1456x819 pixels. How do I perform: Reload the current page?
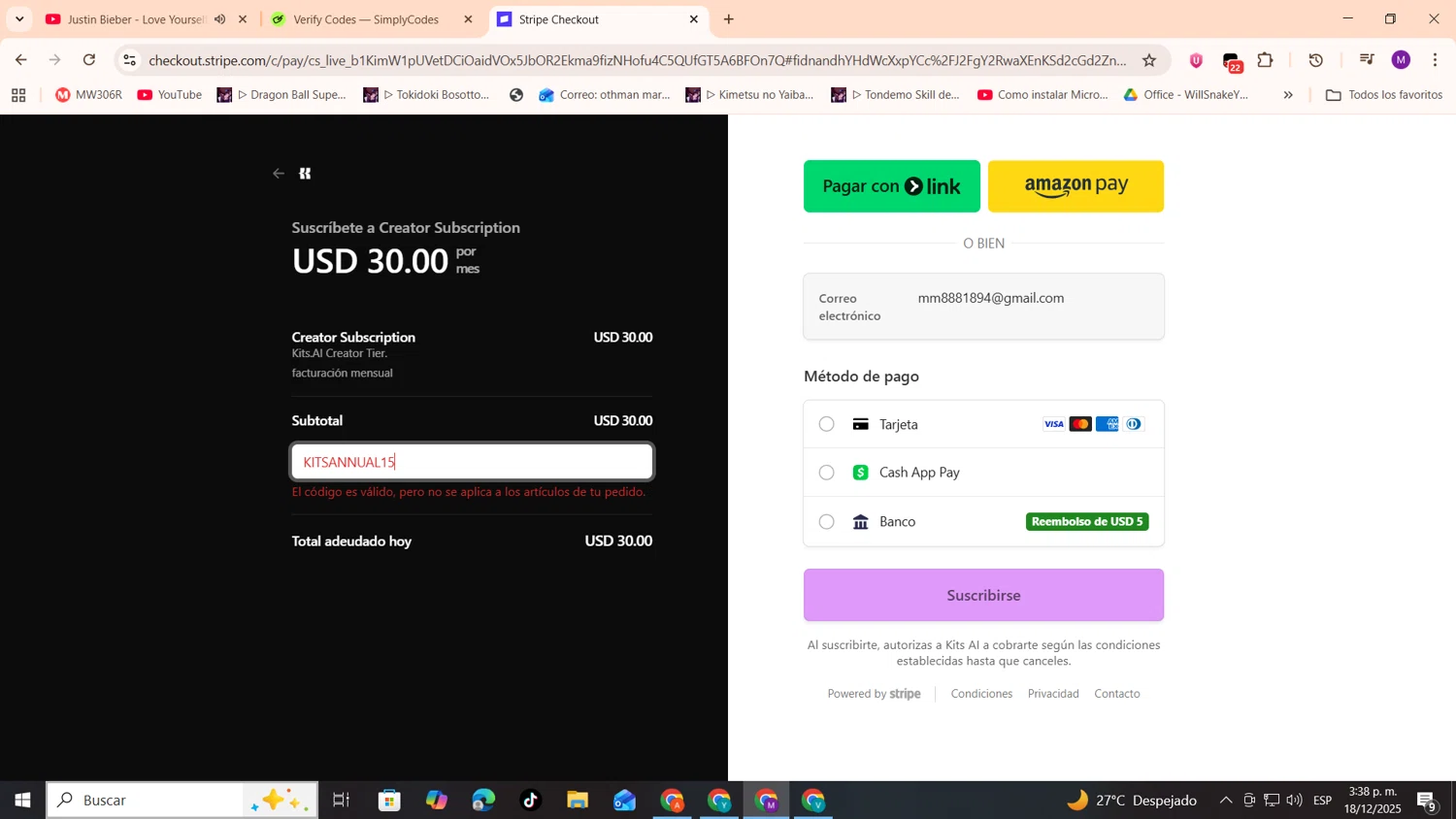coord(89,60)
